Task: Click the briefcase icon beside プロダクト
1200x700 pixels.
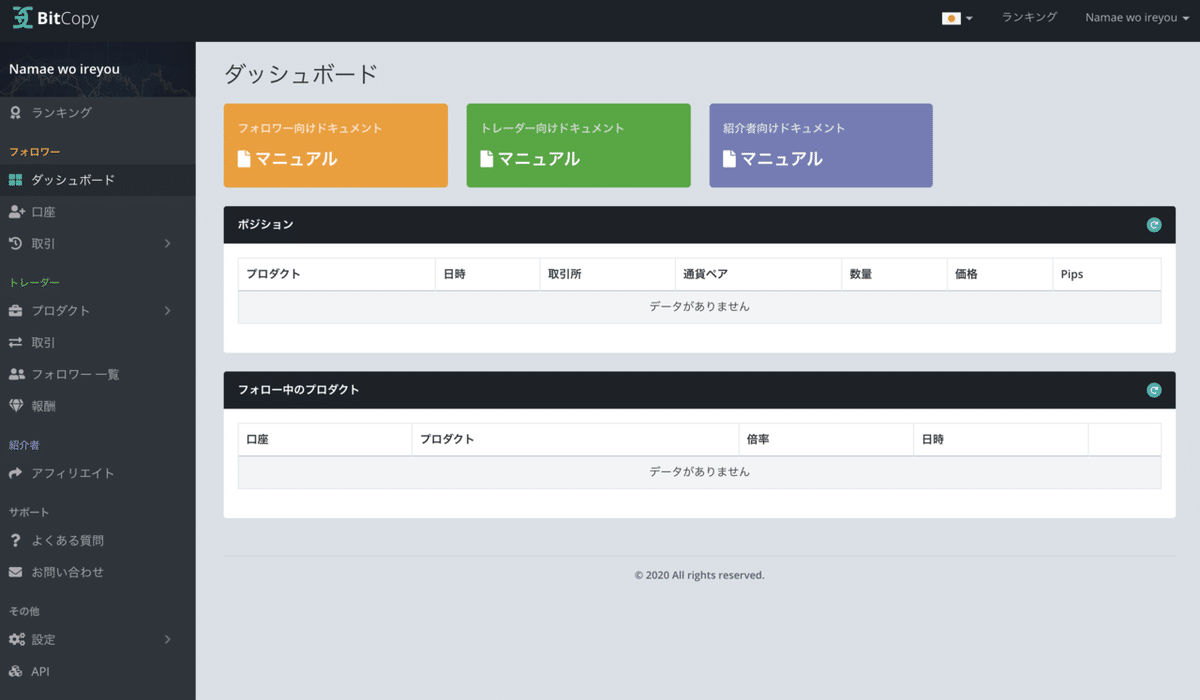Action: pyautogui.click(x=15, y=311)
